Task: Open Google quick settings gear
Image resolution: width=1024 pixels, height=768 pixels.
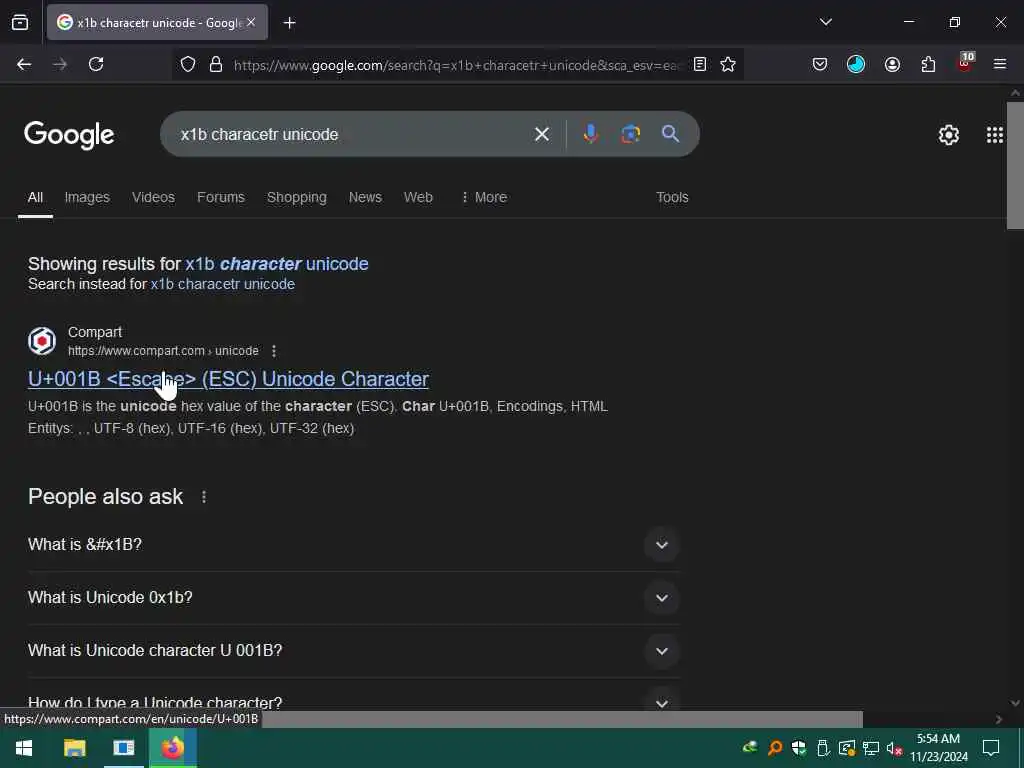Action: click(x=948, y=135)
